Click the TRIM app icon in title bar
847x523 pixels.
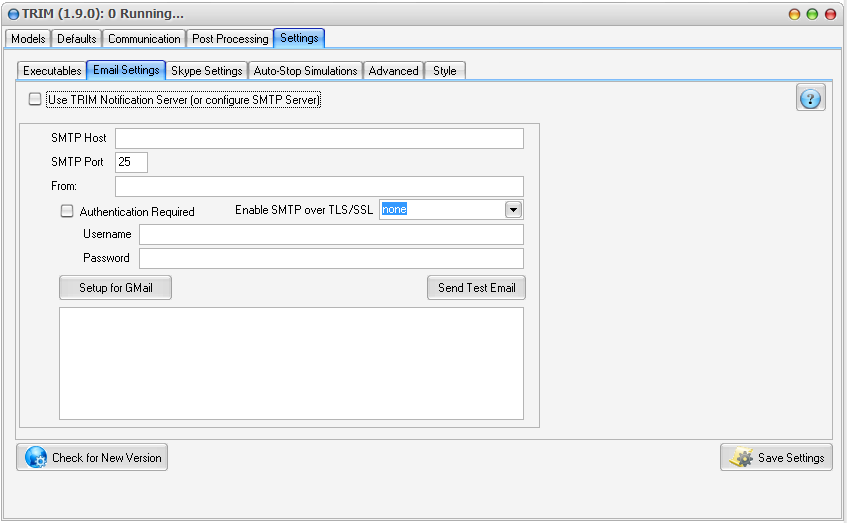pyautogui.click(x=13, y=14)
